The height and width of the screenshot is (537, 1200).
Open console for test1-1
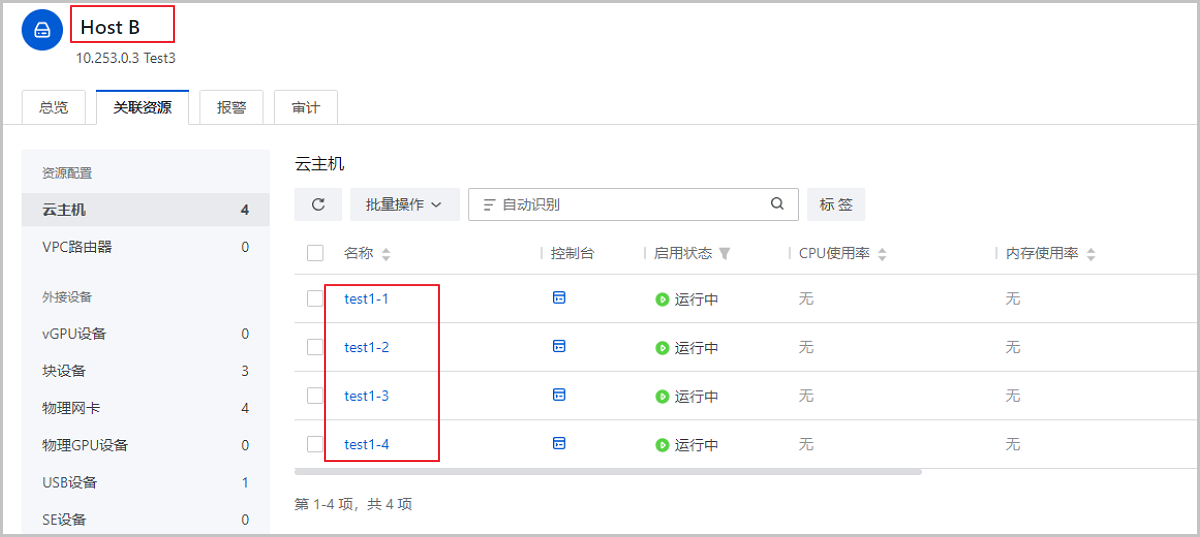(x=559, y=298)
